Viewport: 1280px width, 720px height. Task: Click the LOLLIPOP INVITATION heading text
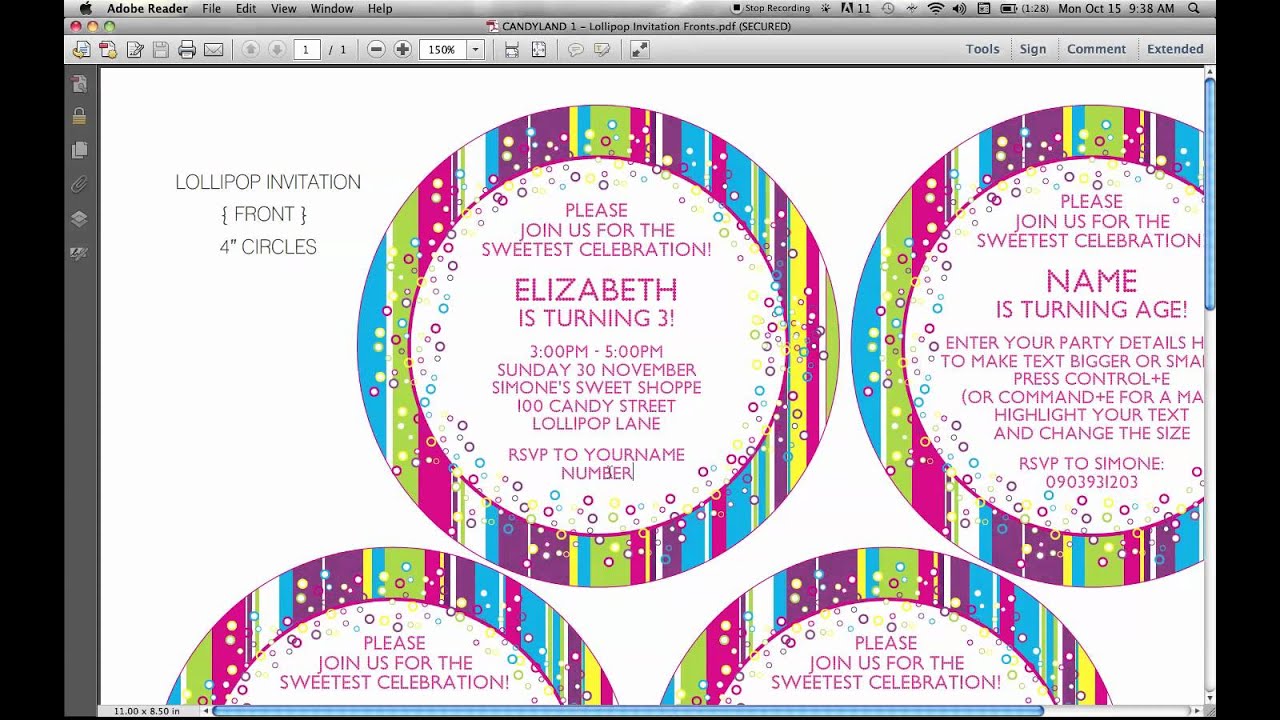click(268, 182)
